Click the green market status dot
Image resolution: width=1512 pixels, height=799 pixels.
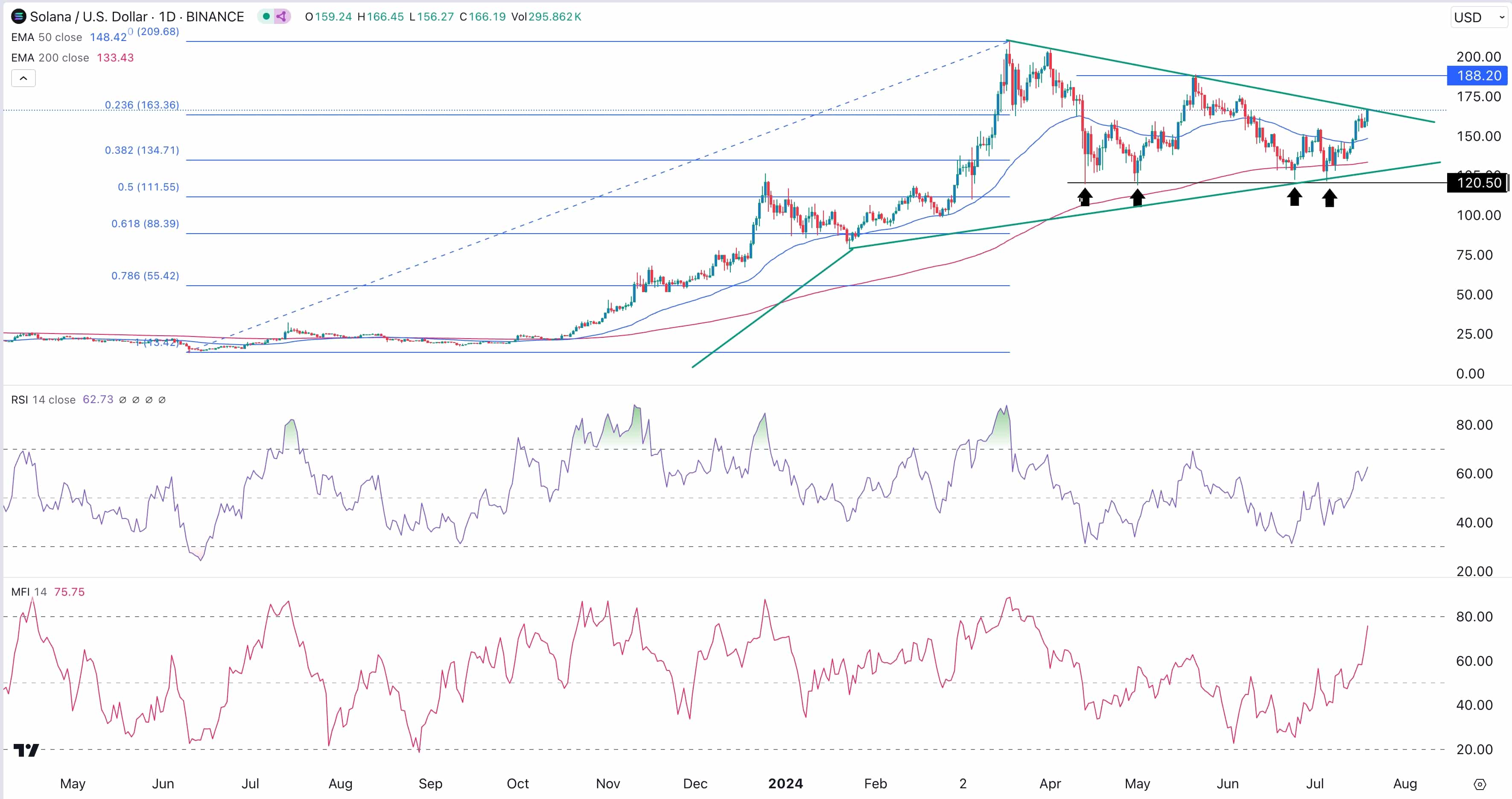(266, 16)
